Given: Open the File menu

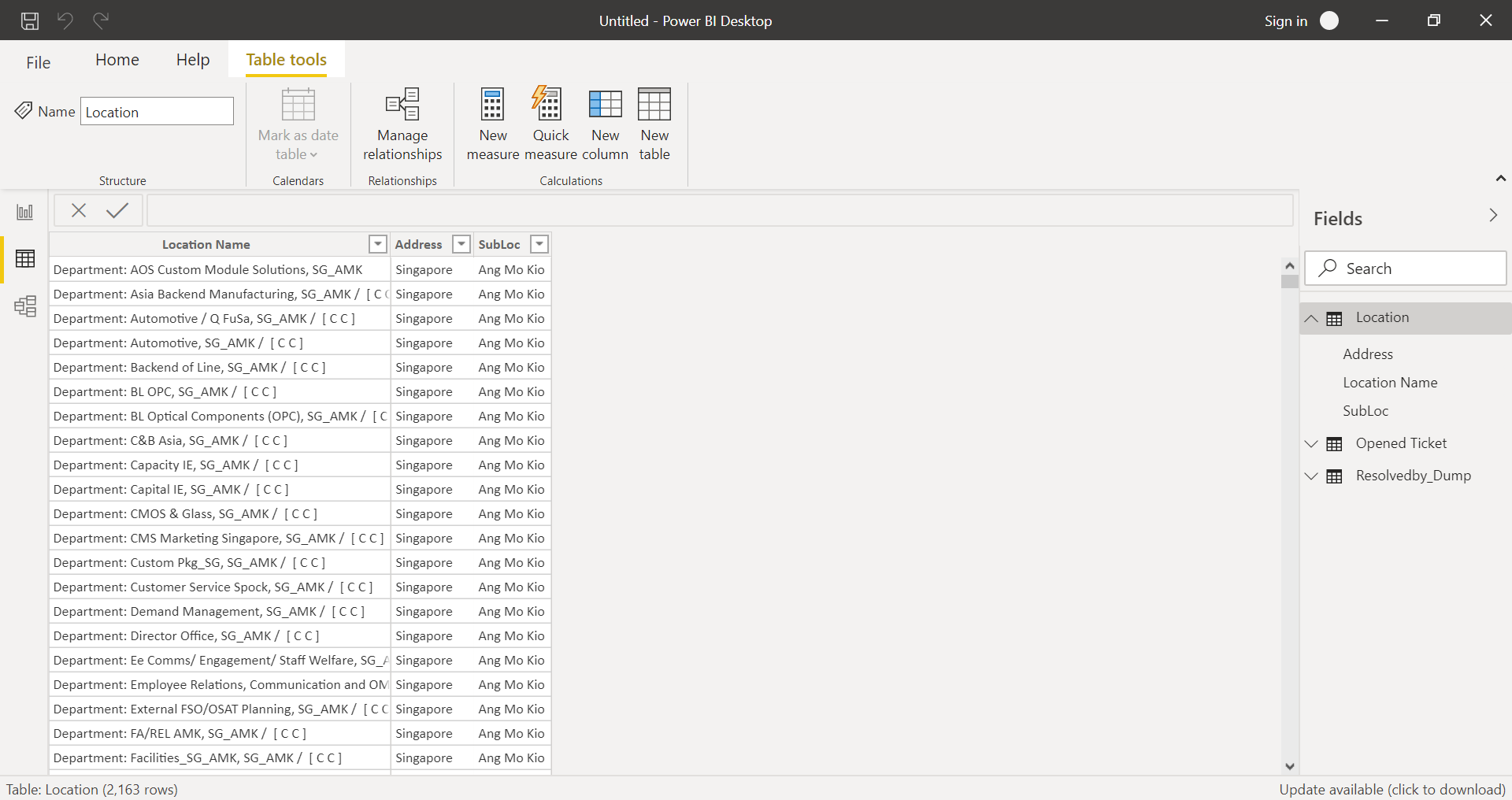Looking at the screenshot, I should tap(38, 62).
